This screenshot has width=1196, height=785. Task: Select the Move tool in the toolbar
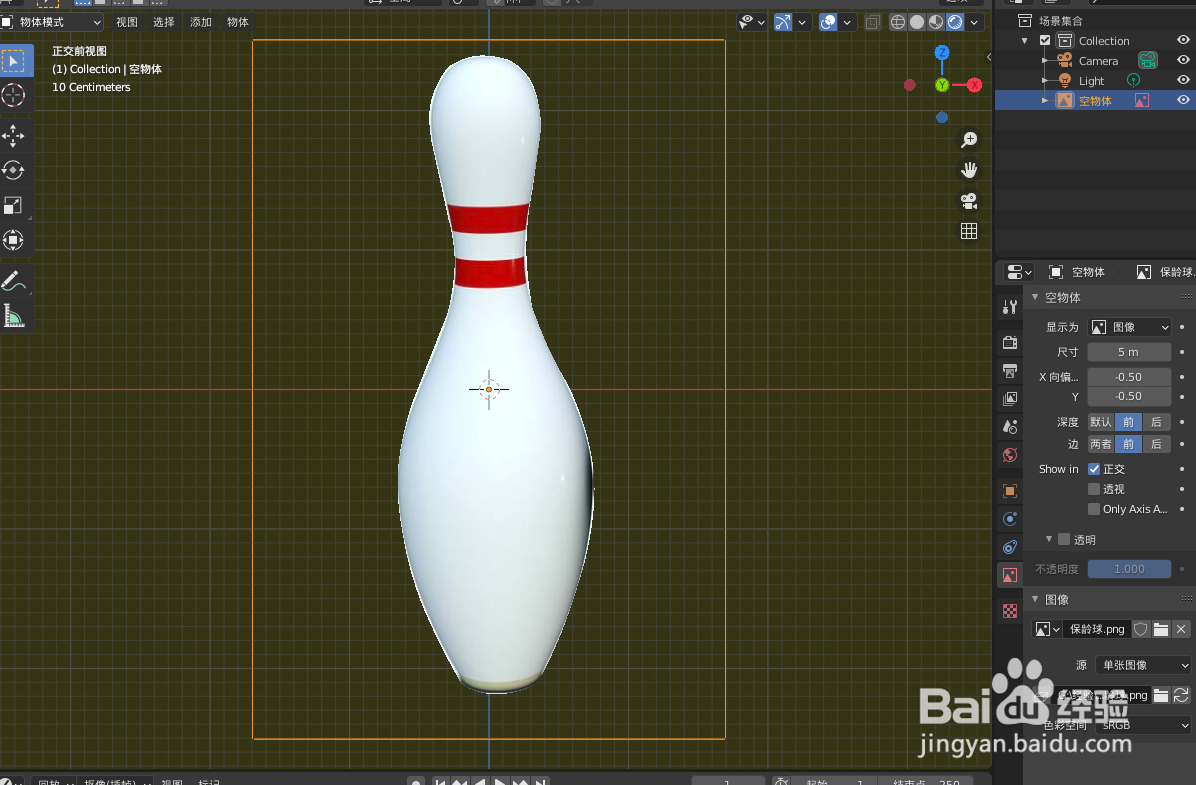tap(16, 136)
